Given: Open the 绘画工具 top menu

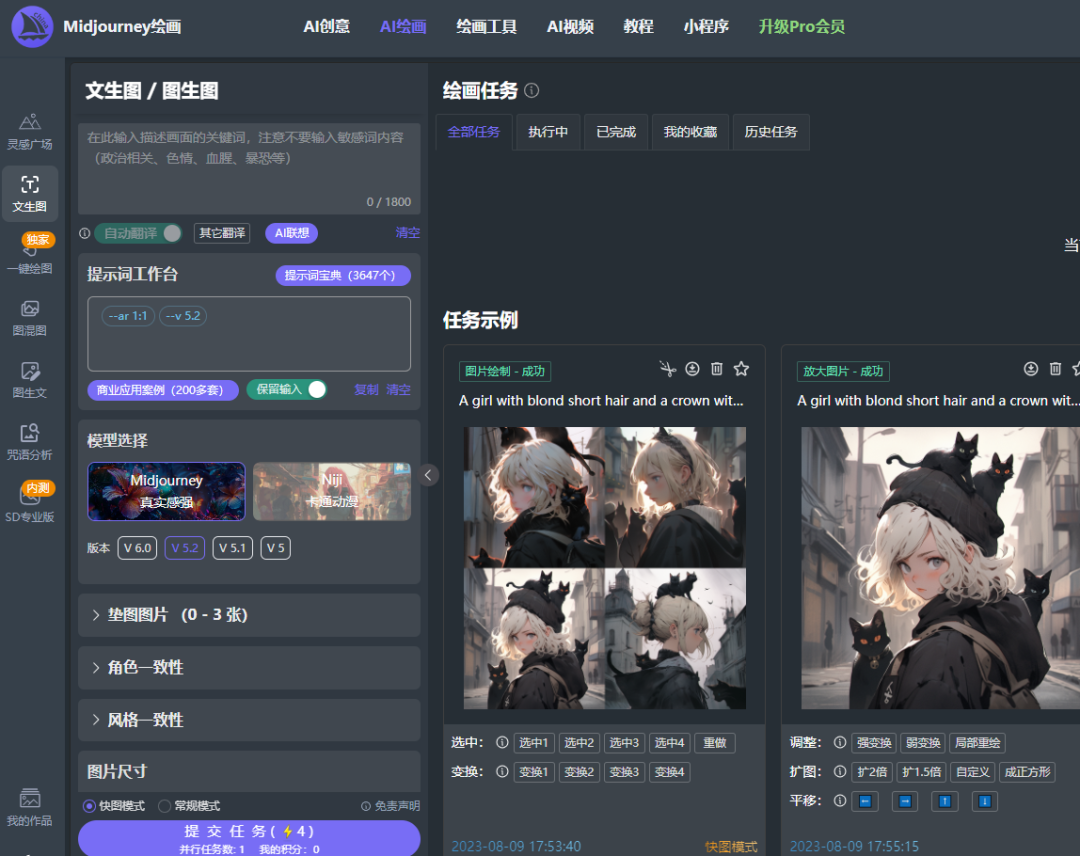Looking at the screenshot, I should (x=486, y=27).
